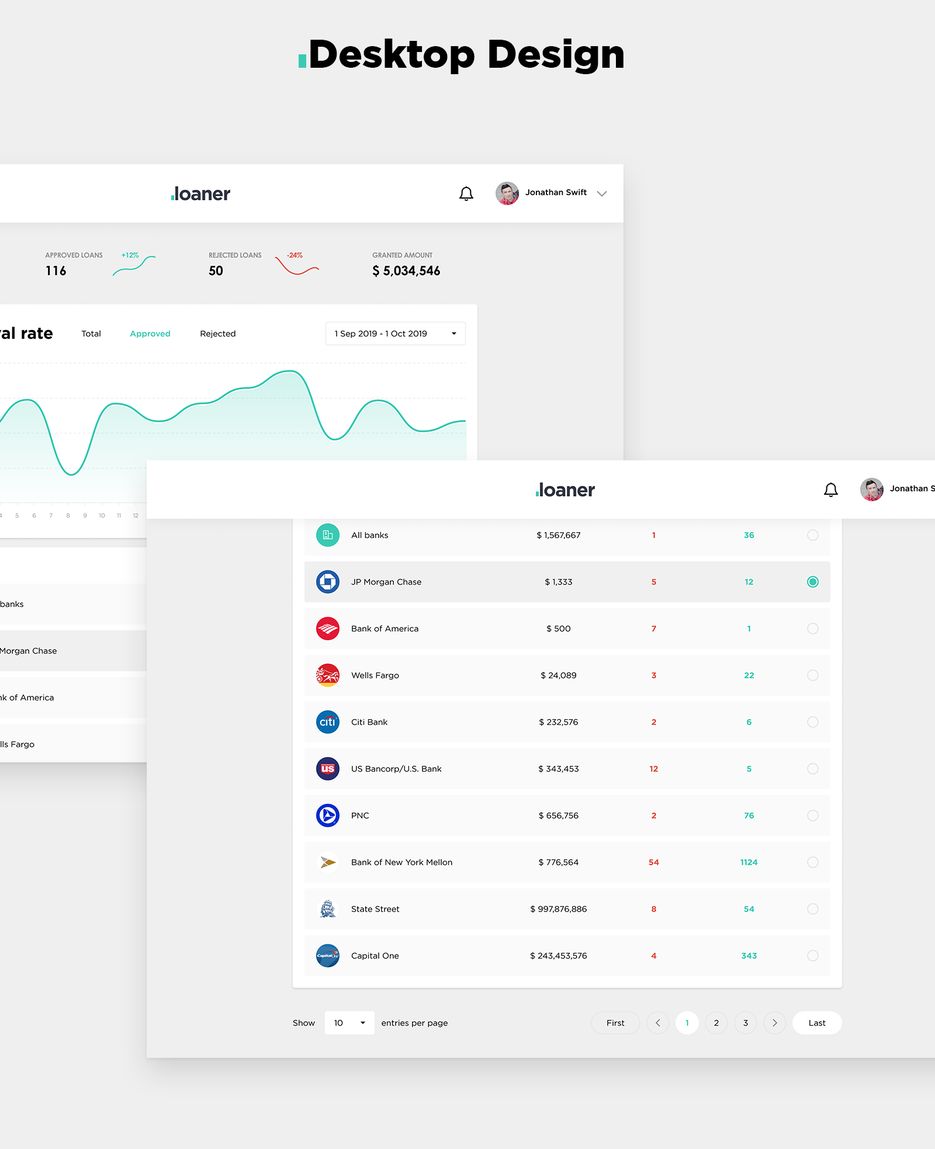Select the Bank of America radio button
Viewport: 935px width, 1149px height.
click(813, 629)
